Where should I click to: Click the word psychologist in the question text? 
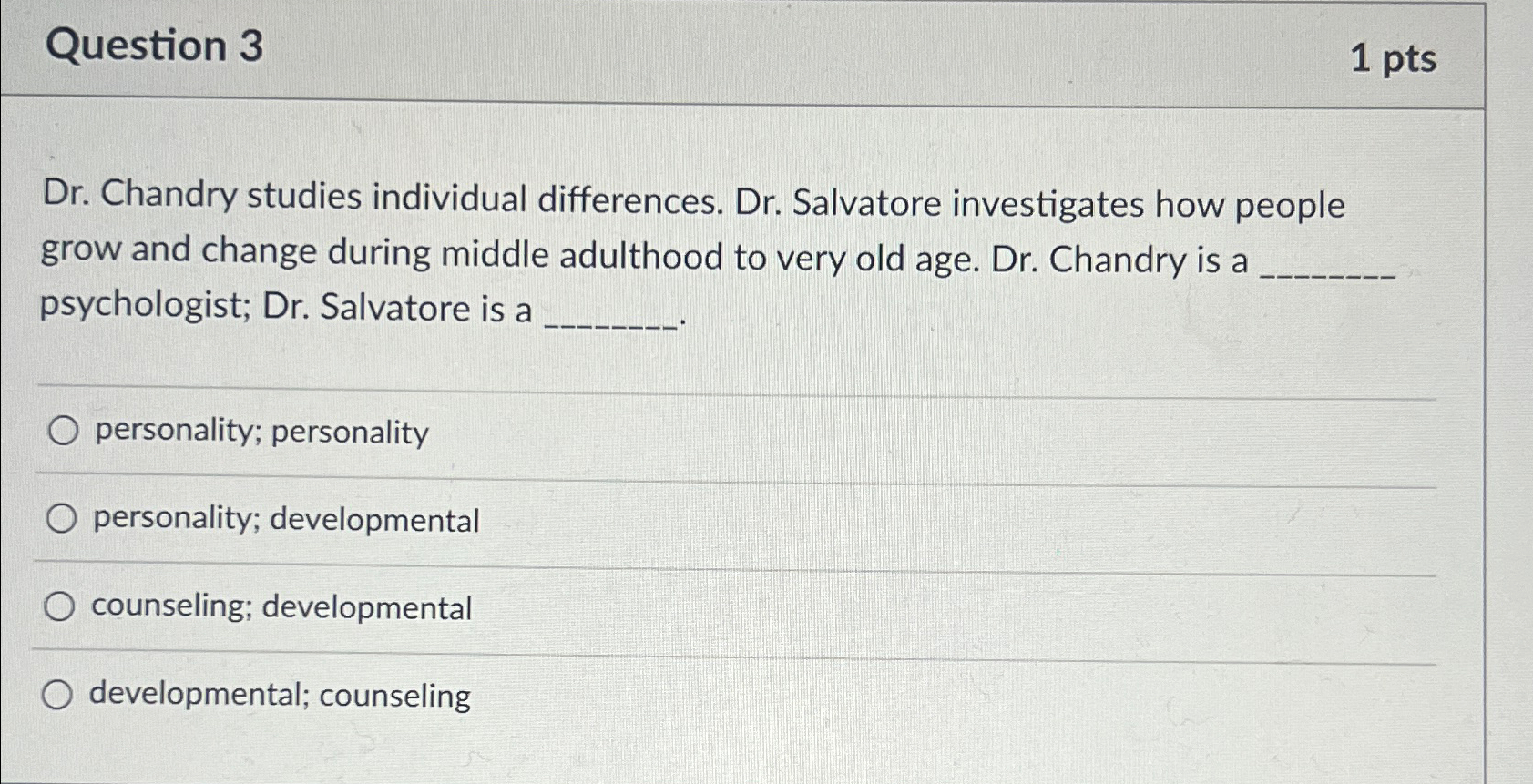tap(141, 310)
